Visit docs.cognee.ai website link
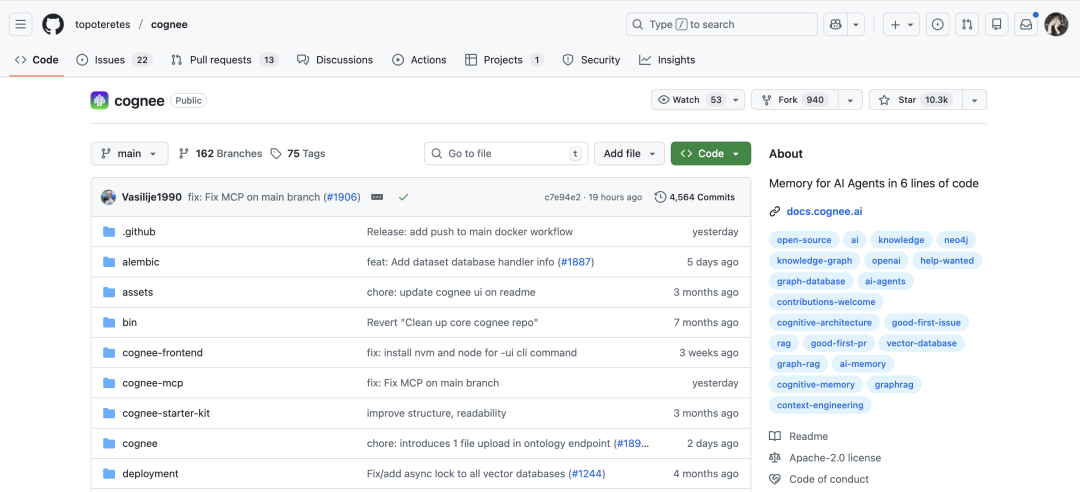This screenshot has height=492, width=1080. point(824,212)
